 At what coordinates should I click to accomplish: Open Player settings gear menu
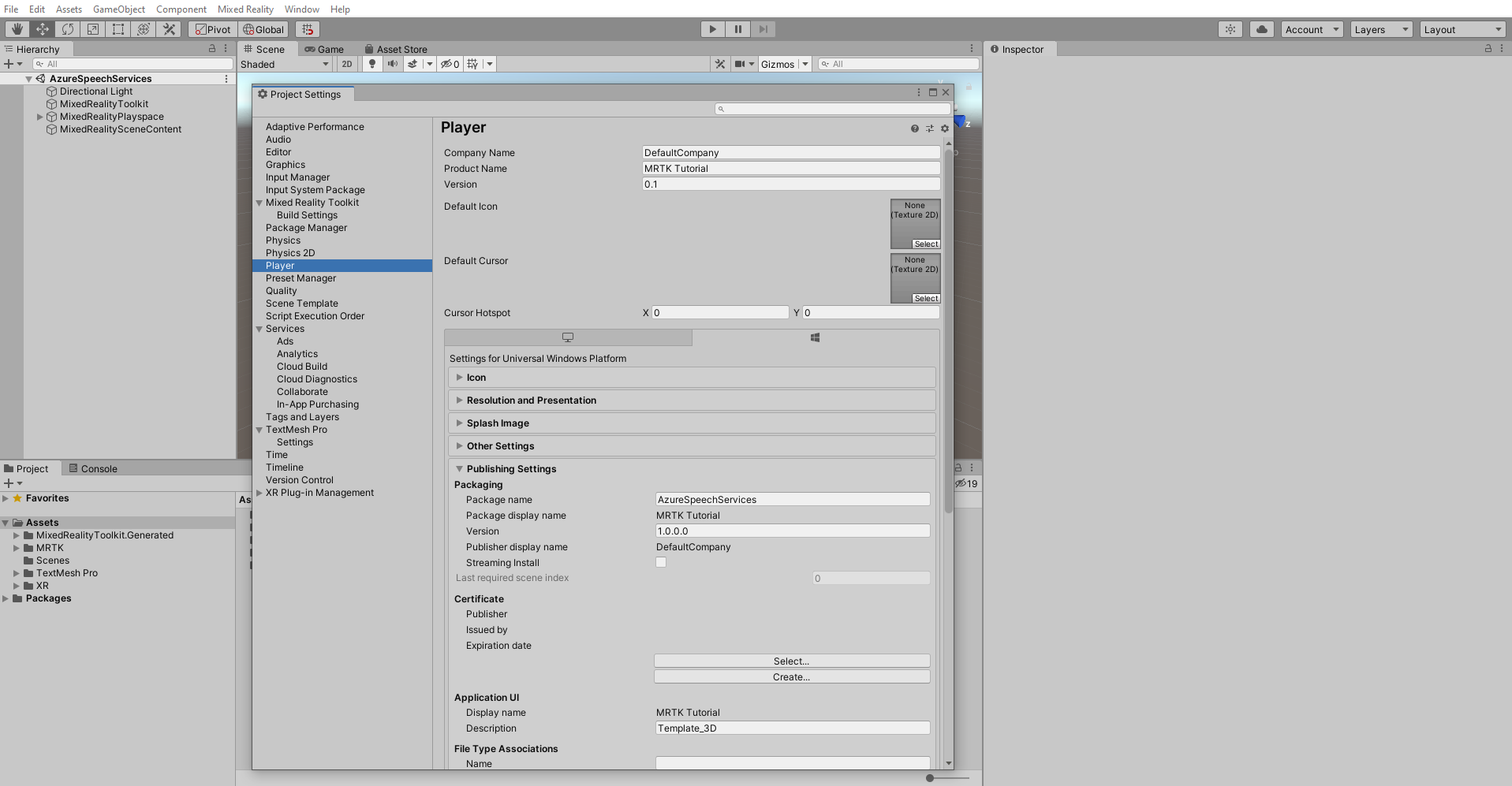pos(945,129)
